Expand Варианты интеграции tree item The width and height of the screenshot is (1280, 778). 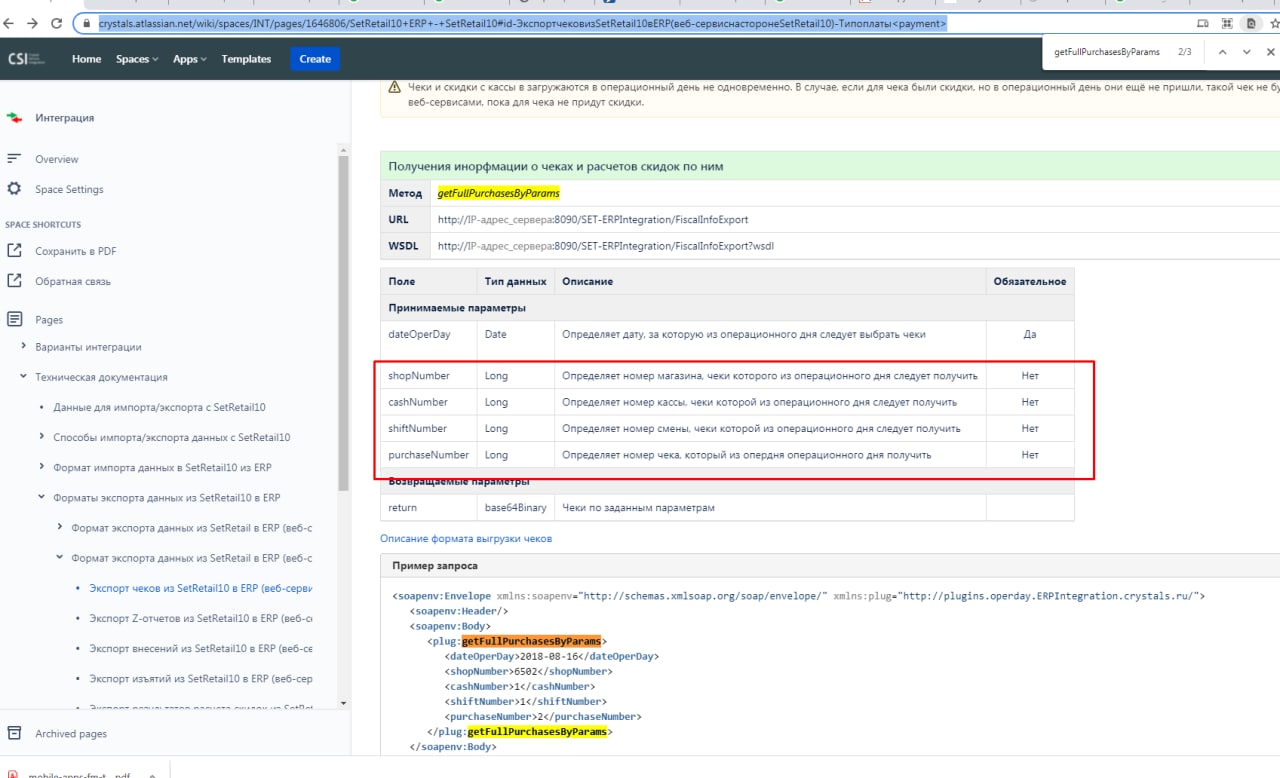click(24, 347)
